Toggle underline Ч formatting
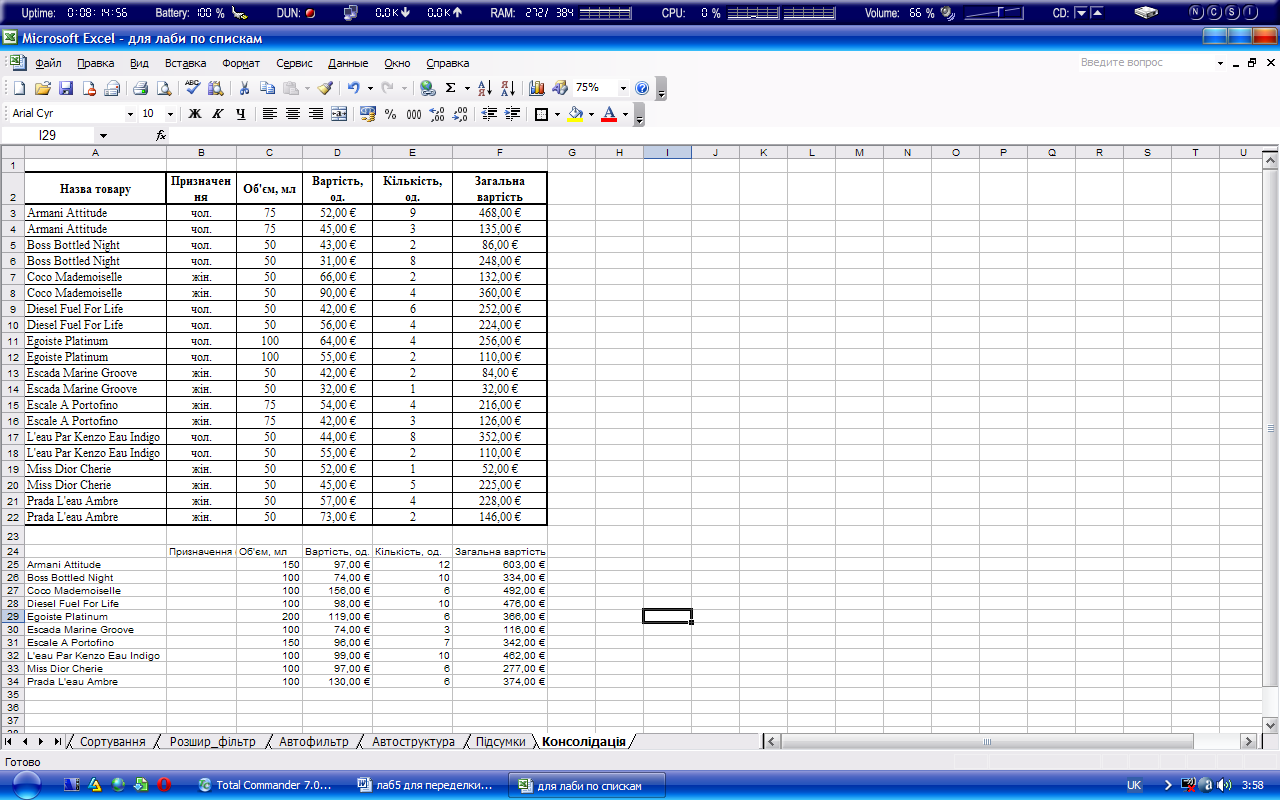This screenshot has width=1280, height=800. point(240,114)
